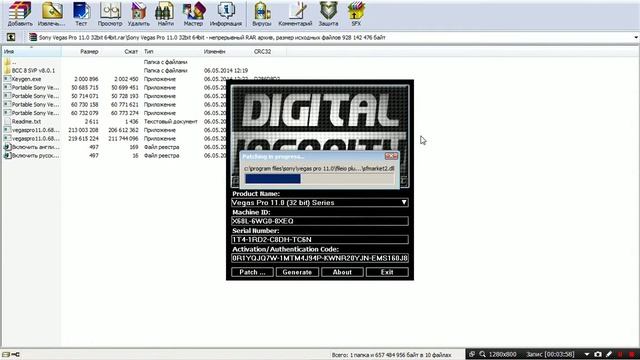Screen dimensions: 640x360
Task: Sort files by Имя column
Action: 32,51
